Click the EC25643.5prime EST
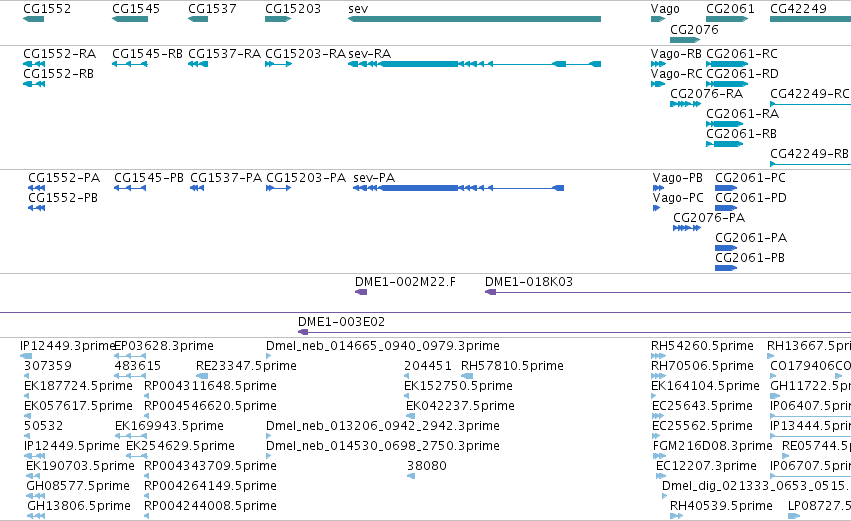The height and width of the screenshot is (521, 851). 658,416
